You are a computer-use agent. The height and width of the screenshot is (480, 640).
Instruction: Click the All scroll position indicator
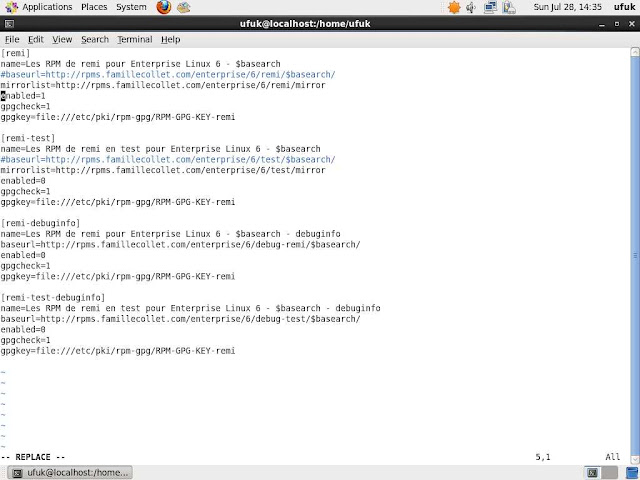pos(612,457)
